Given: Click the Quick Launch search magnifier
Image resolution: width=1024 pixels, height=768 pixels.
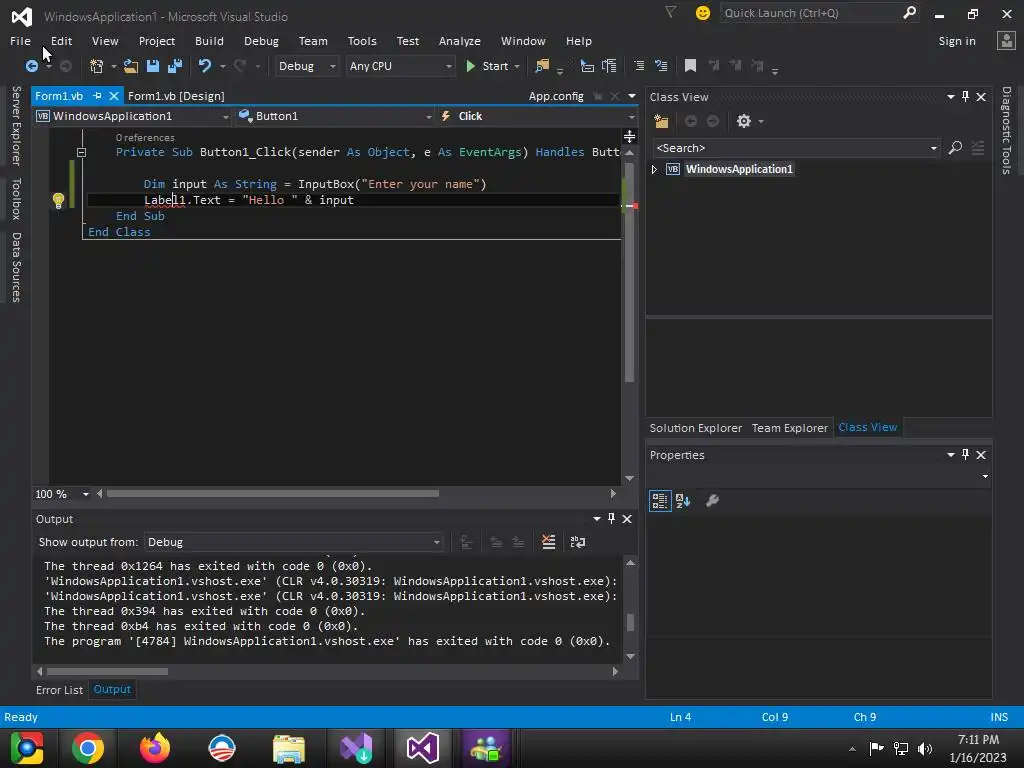Looking at the screenshot, I should (x=909, y=12).
